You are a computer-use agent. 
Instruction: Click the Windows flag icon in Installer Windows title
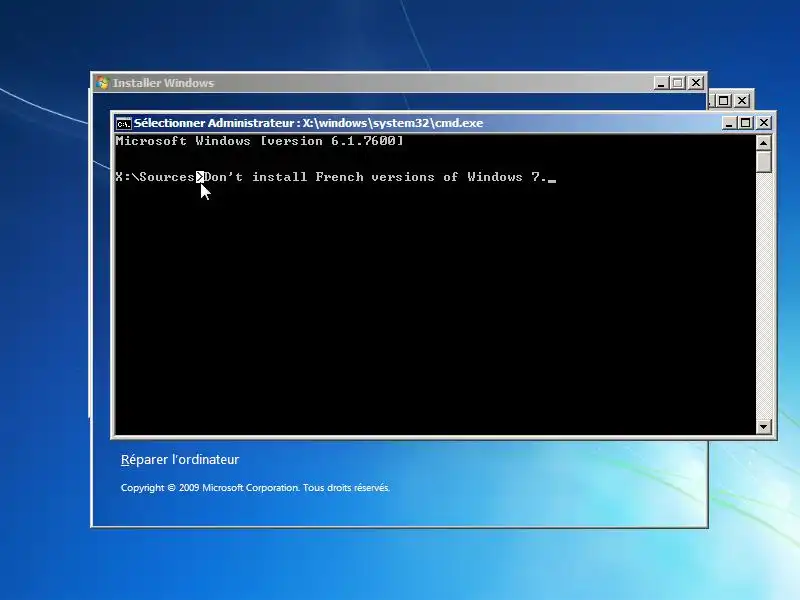click(103, 83)
